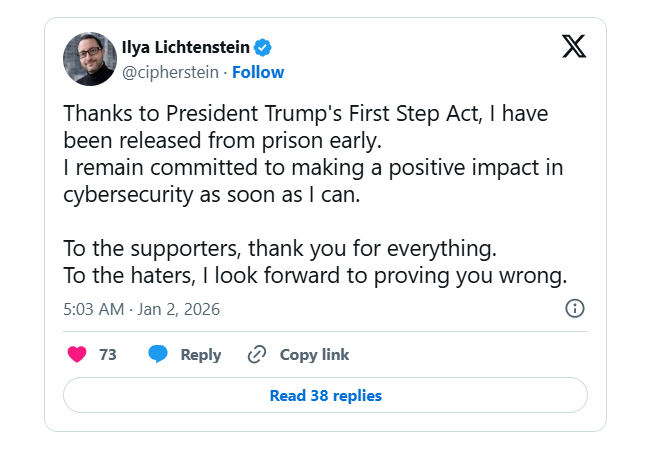Screen dimensions: 655x461
Task: Like the tweet with heart icon
Action: tap(77, 354)
